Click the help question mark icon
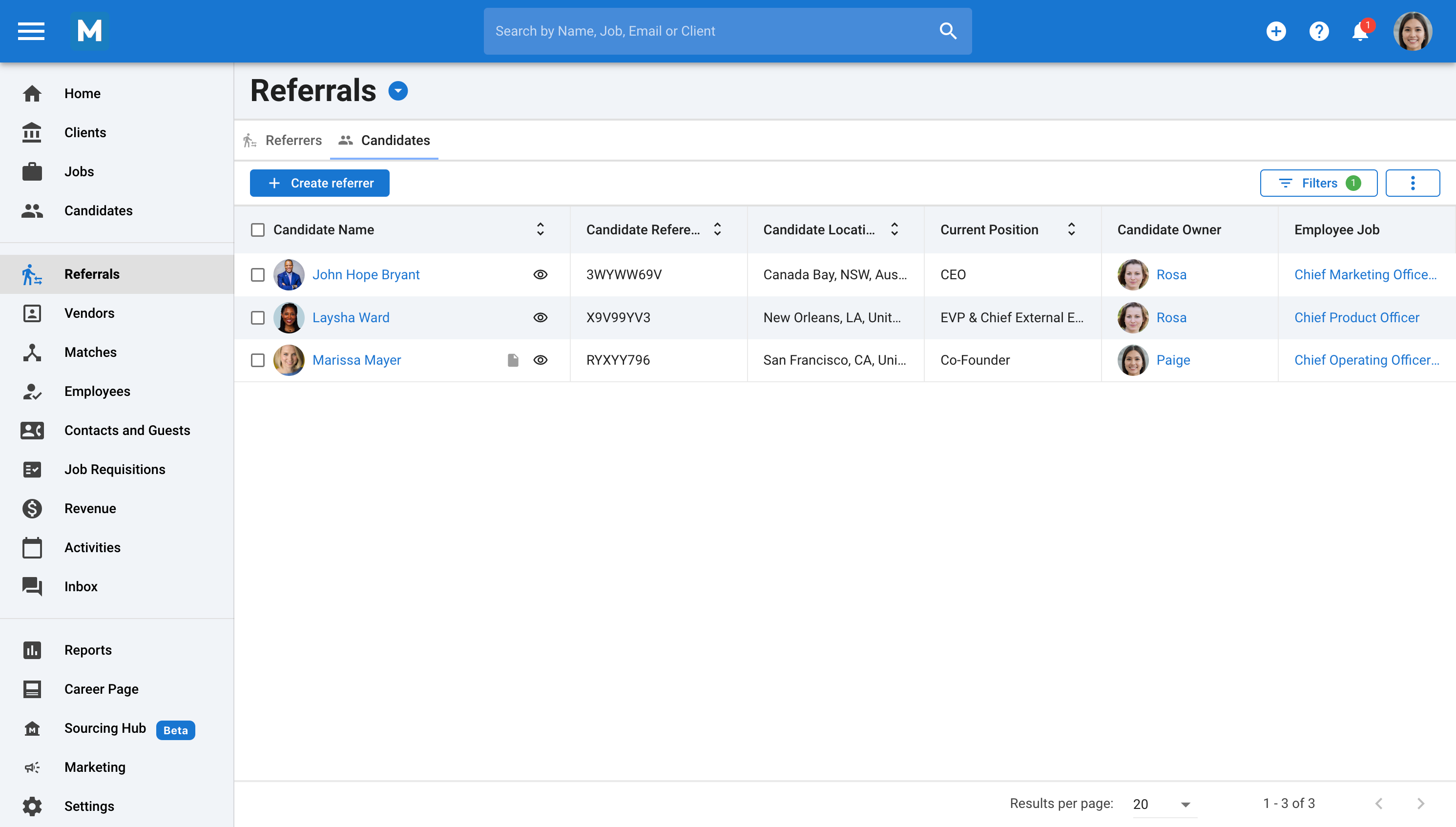This screenshot has height=827, width=1456. click(x=1318, y=31)
